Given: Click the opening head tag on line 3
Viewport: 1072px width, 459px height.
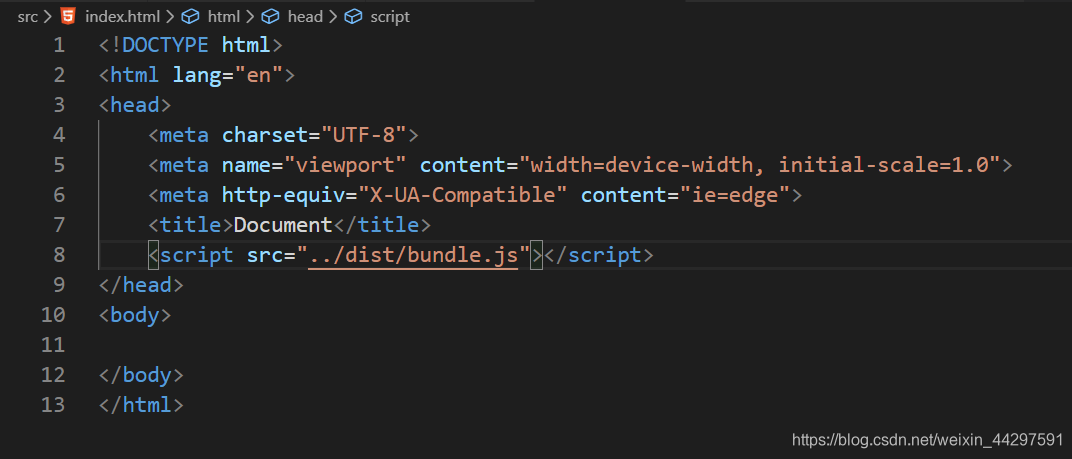Looking at the screenshot, I should pyautogui.click(x=135, y=105).
